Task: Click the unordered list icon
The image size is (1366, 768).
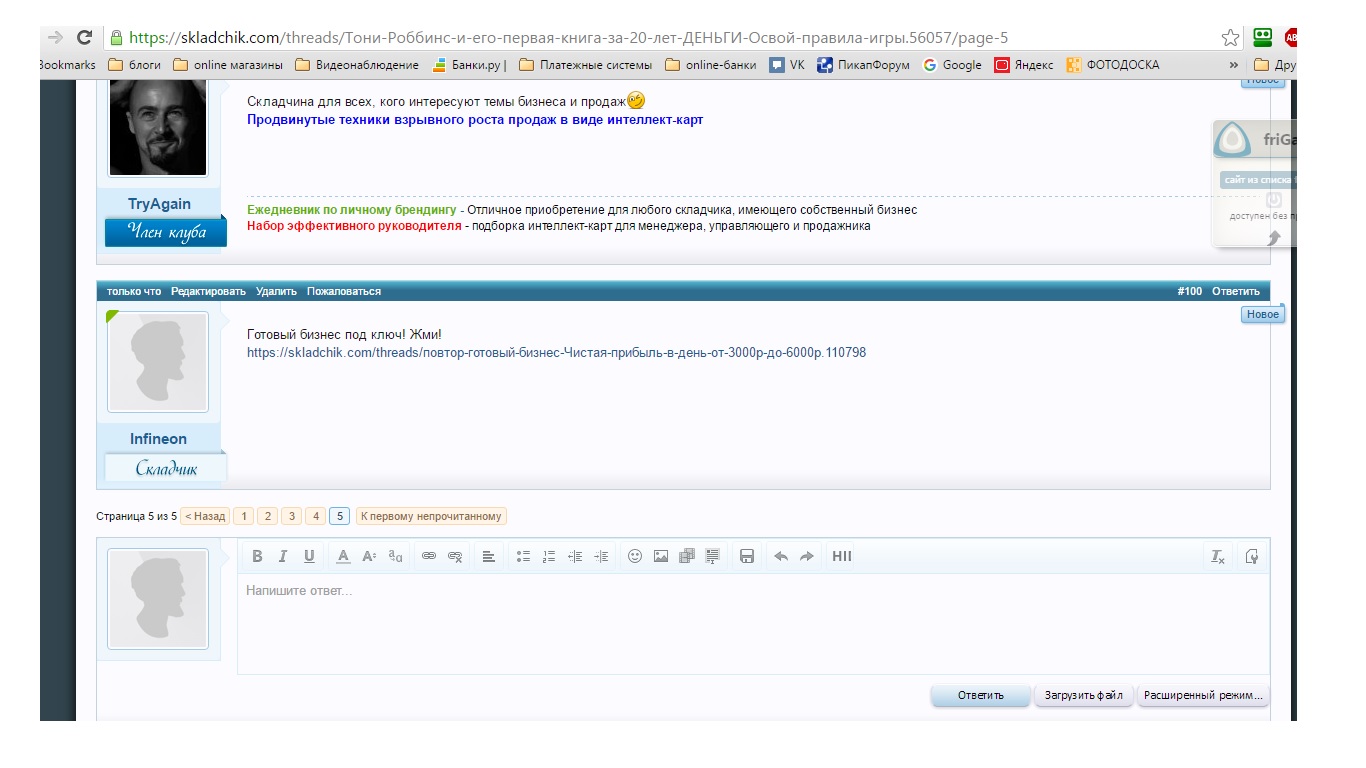Action: pyautogui.click(x=522, y=557)
